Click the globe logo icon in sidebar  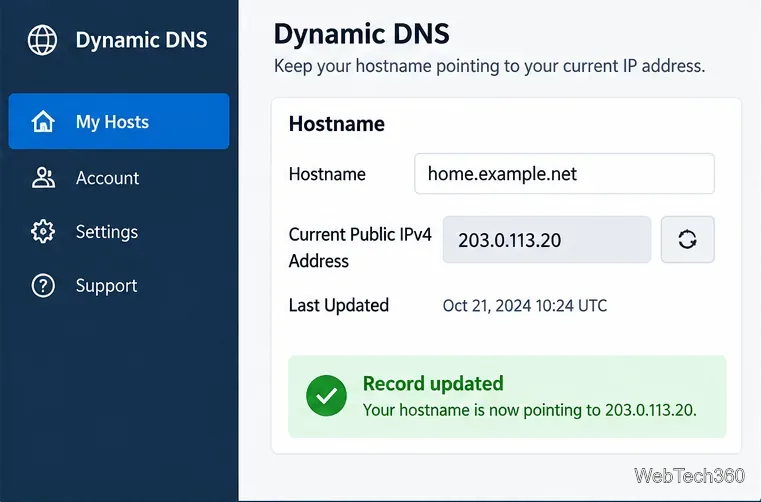coord(42,40)
